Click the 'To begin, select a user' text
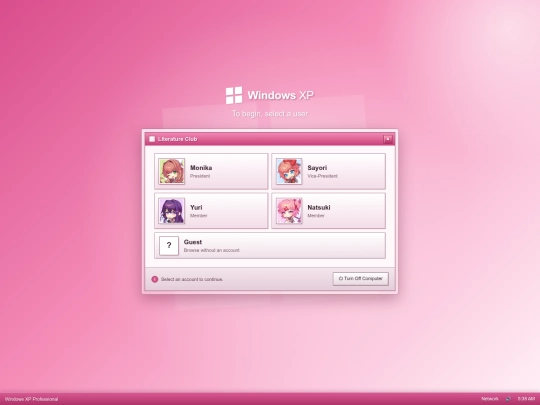540x405 pixels. pos(270,114)
